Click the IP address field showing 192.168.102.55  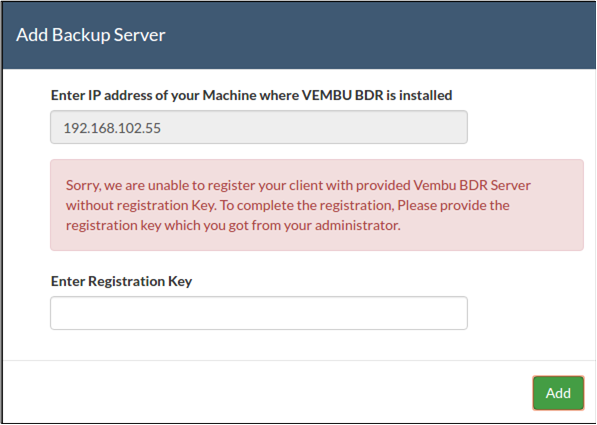tap(259, 127)
